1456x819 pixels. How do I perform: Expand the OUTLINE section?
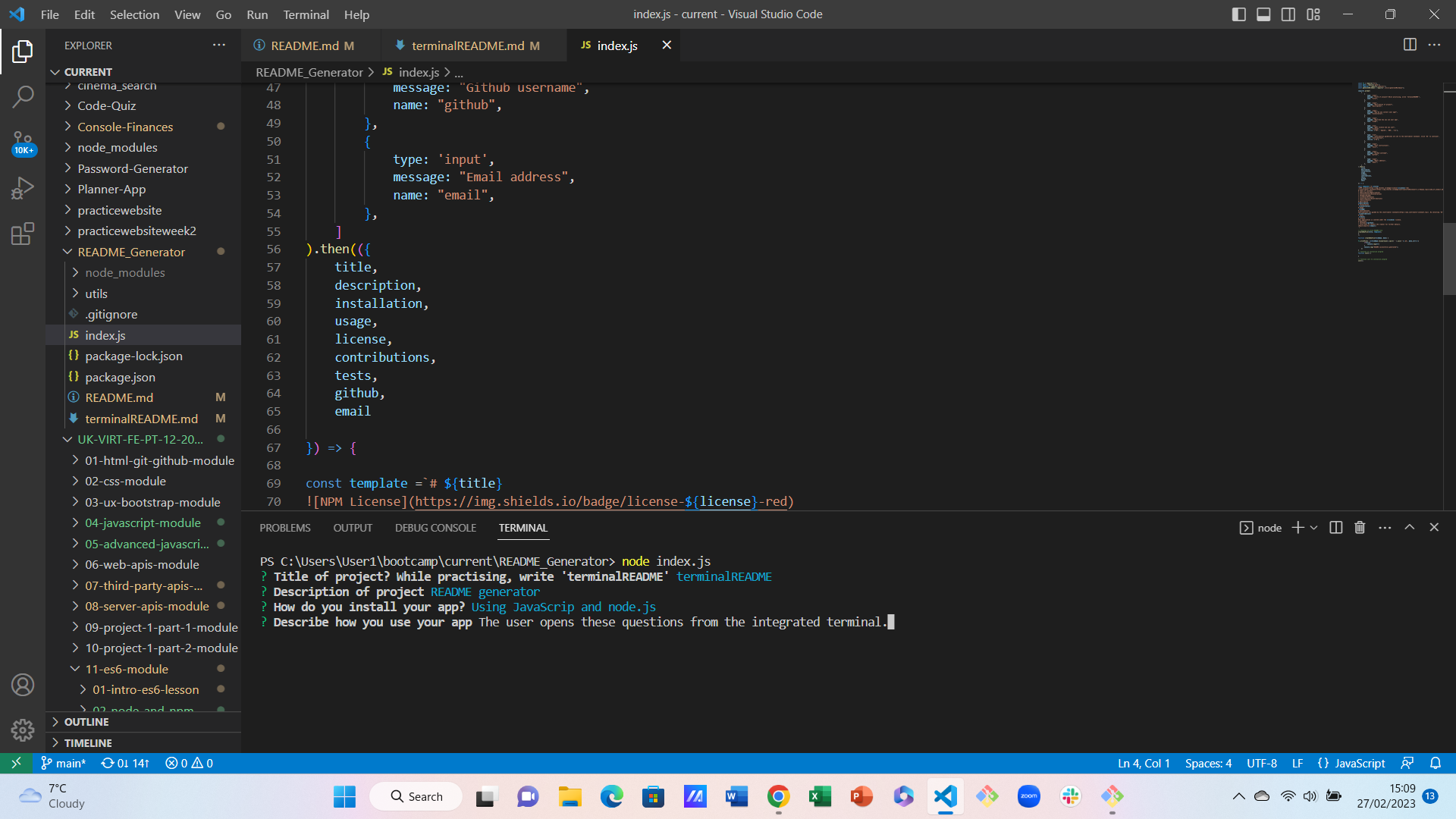pos(143,722)
